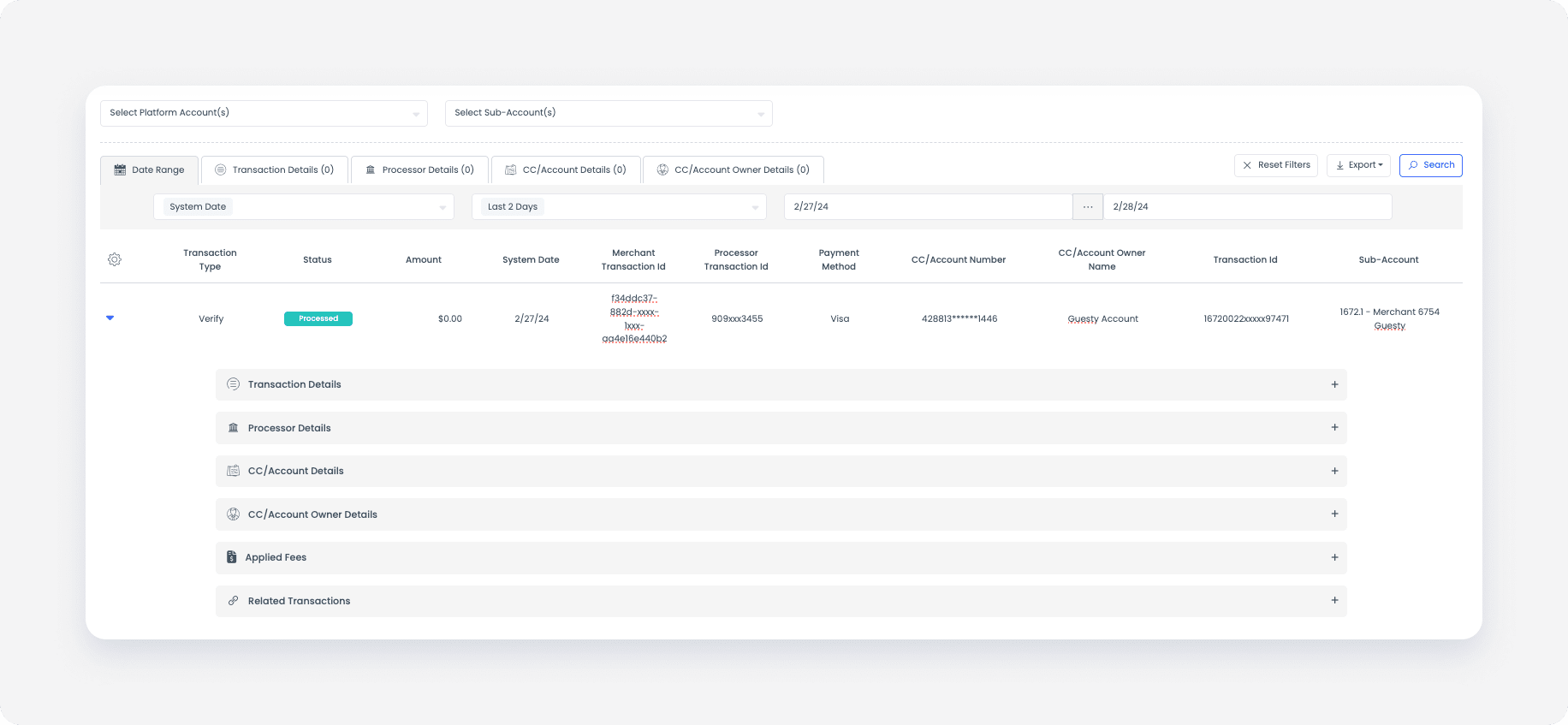
Task: Click the card number 428813******1446
Action: [959, 318]
